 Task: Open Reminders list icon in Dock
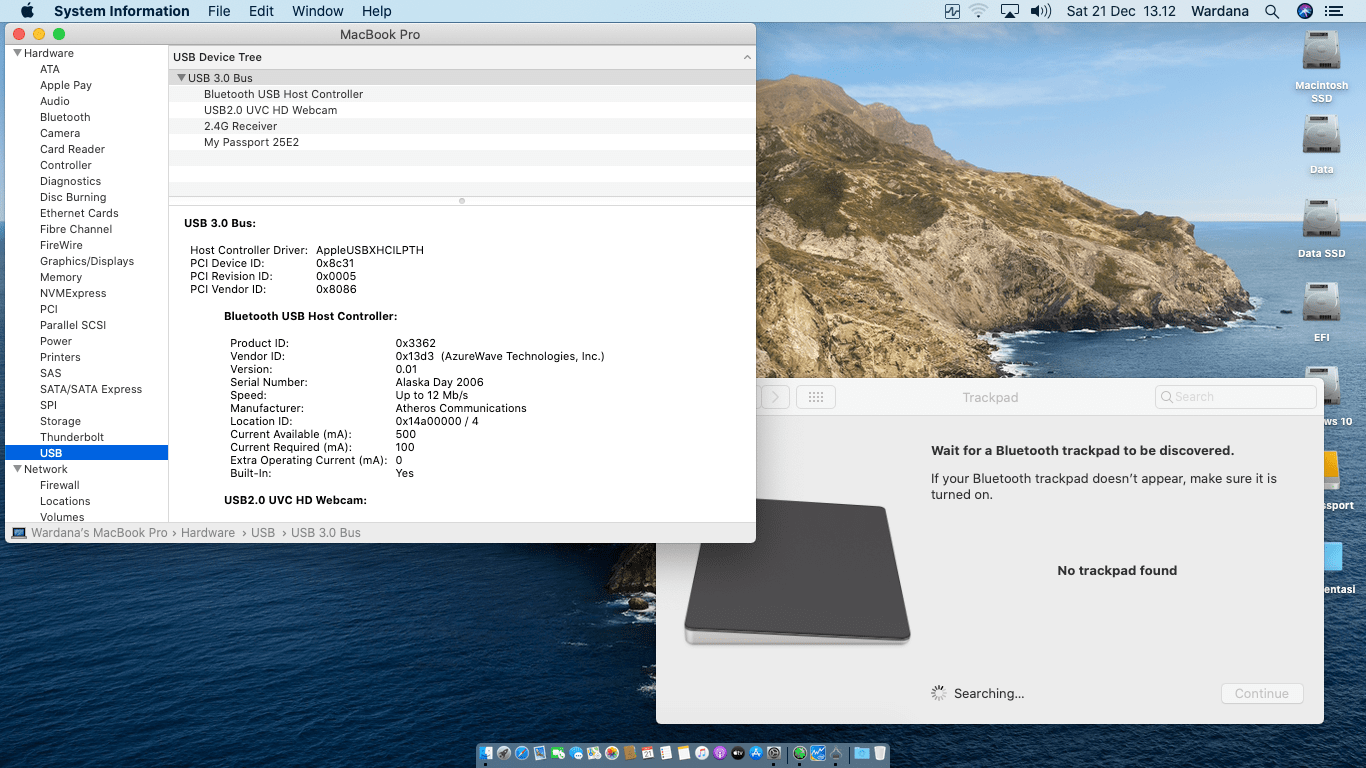pos(666,753)
